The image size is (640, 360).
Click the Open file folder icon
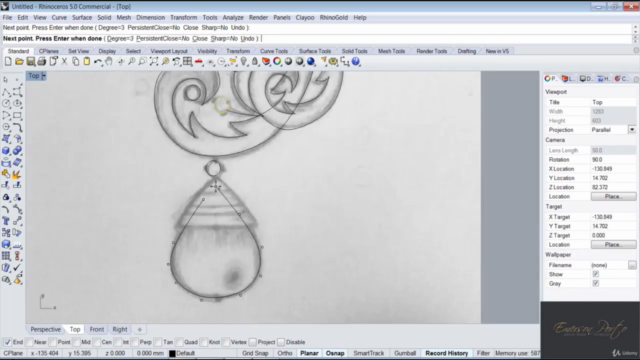(19, 62)
